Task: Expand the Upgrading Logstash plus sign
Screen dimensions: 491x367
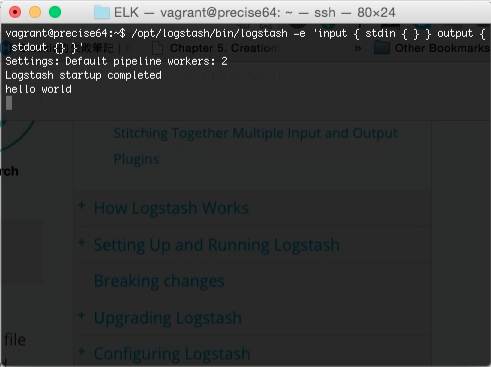Action: click(81, 315)
